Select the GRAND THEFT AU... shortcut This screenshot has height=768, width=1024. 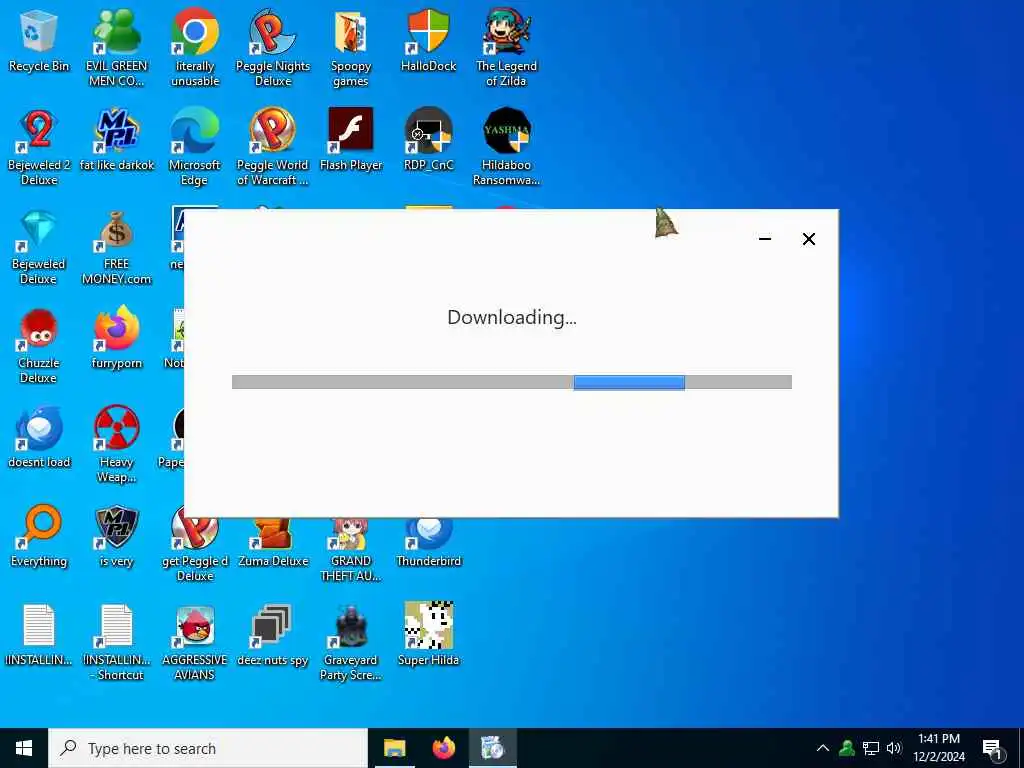pos(351,551)
